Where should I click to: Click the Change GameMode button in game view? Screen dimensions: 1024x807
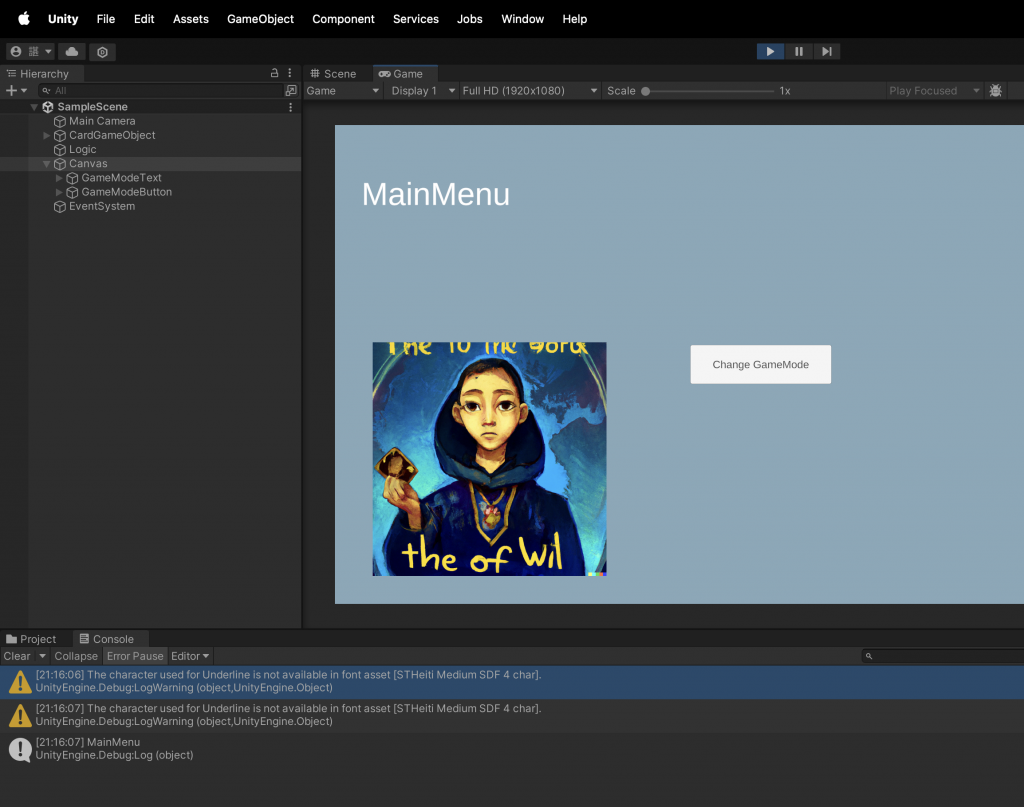[x=760, y=364]
